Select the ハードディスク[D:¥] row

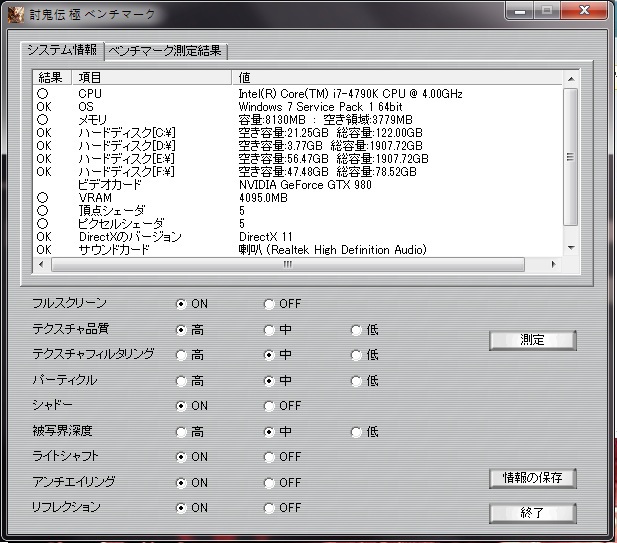point(298,146)
